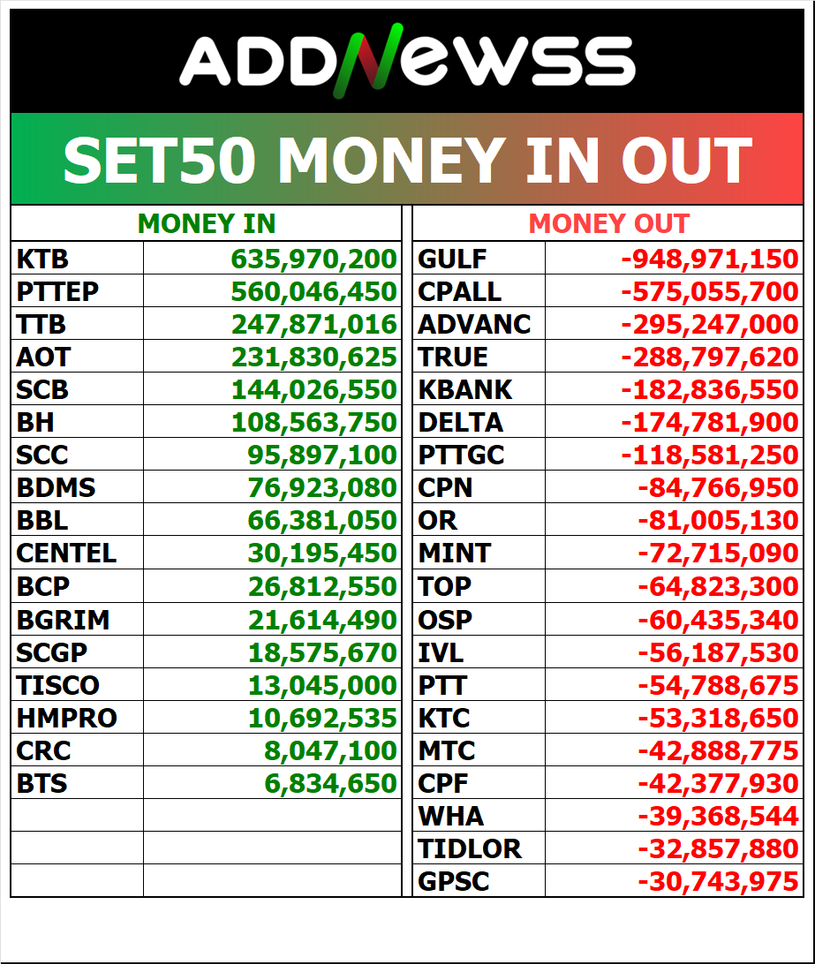Viewport: 815px width, 964px height.
Task: Select the MONEY IN column header
Action: [206, 223]
